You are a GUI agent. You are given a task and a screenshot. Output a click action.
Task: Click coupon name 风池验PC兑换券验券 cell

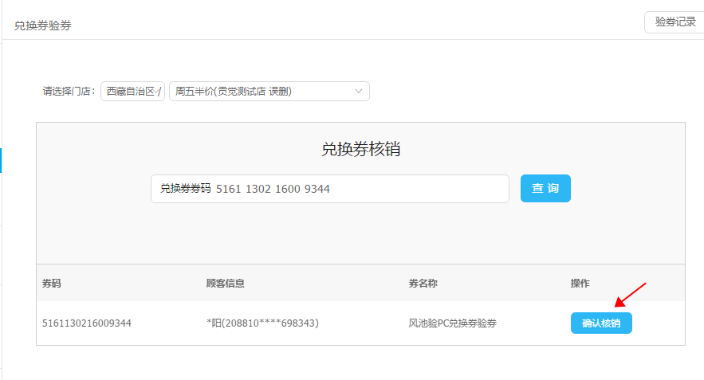tap(453, 323)
